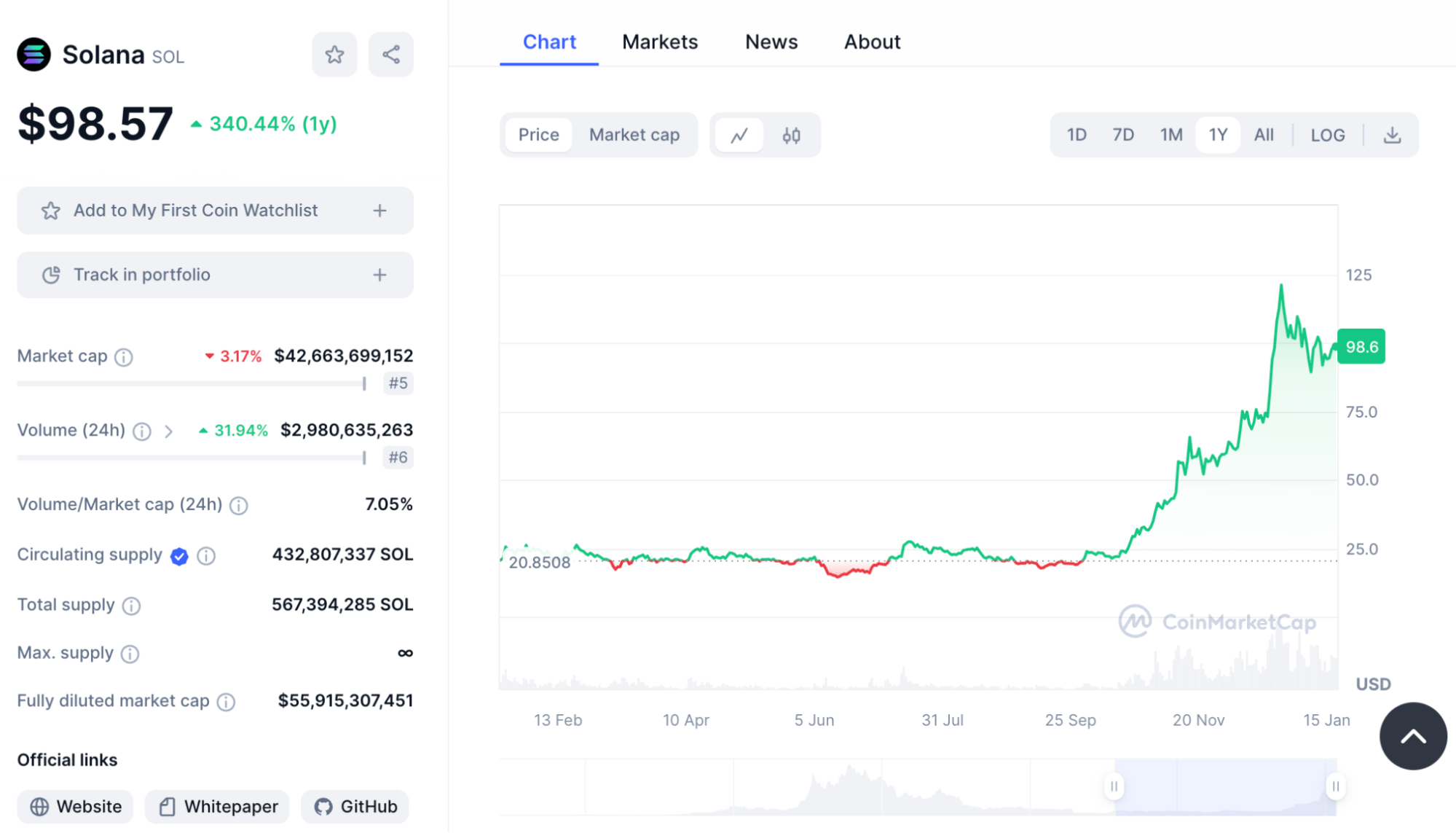Open the official Website link

(75, 807)
